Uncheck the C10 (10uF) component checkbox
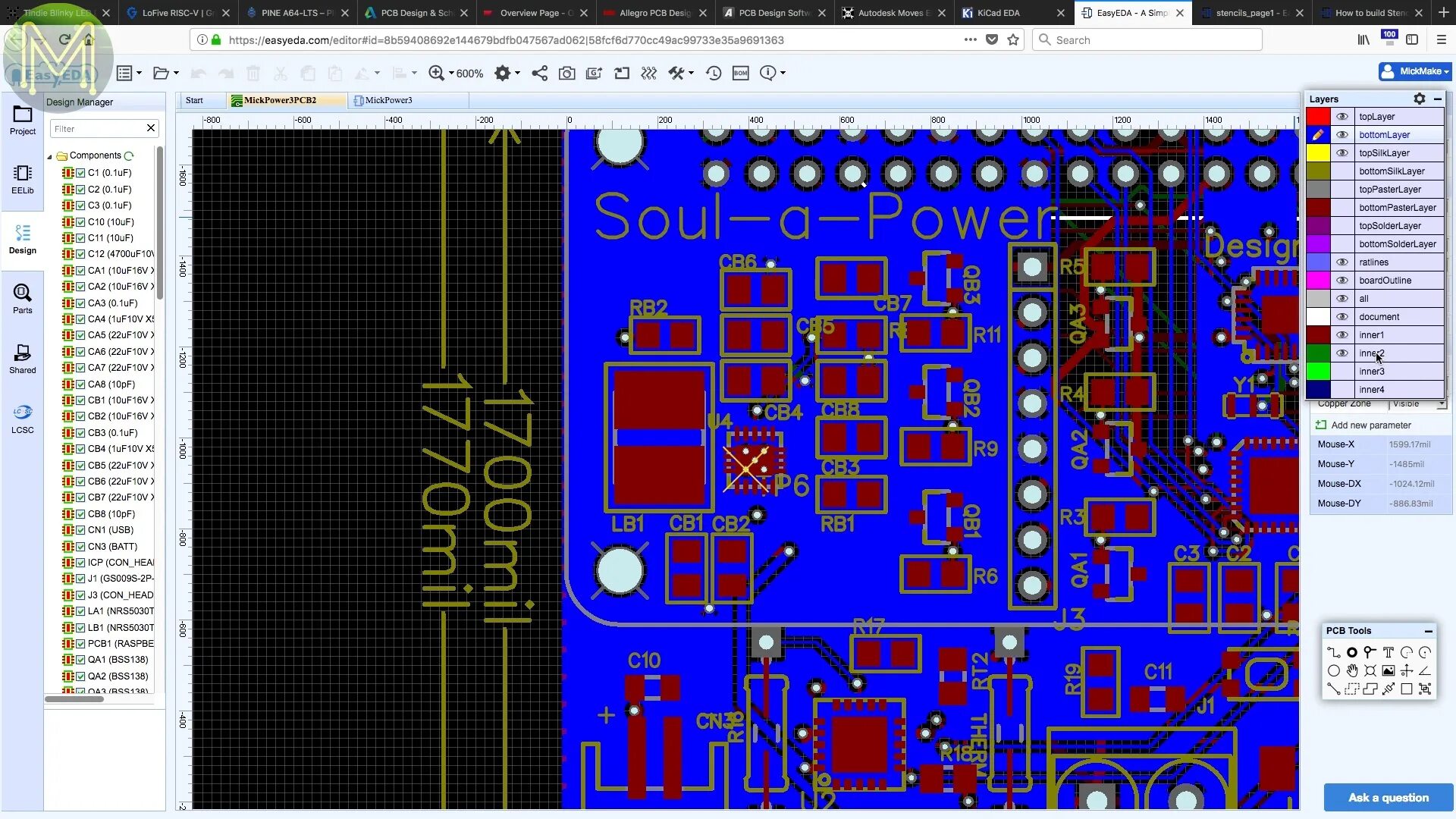1456x819 pixels. (80, 222)
